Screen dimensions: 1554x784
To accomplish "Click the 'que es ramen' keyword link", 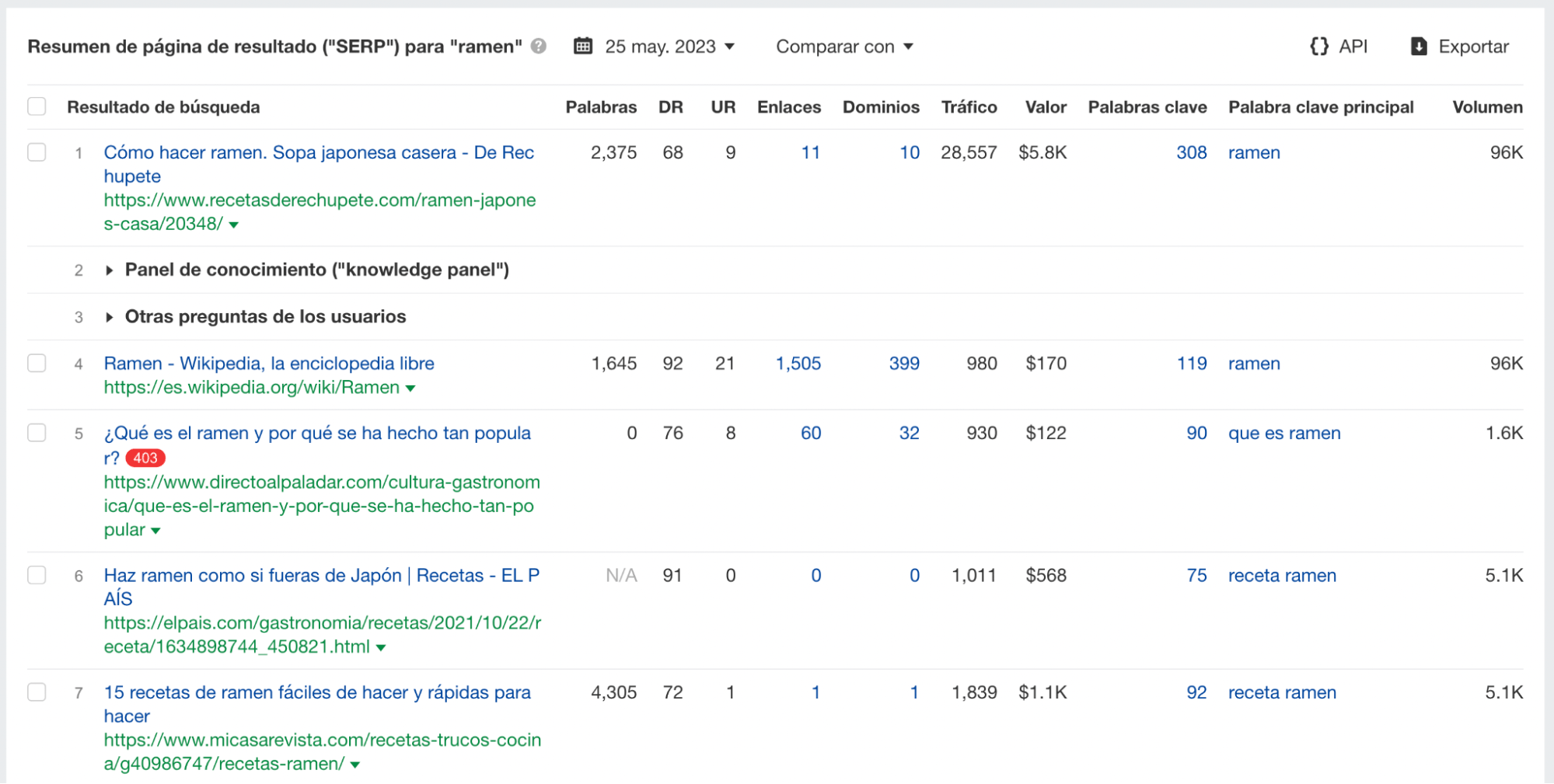I will point(1283,433).
